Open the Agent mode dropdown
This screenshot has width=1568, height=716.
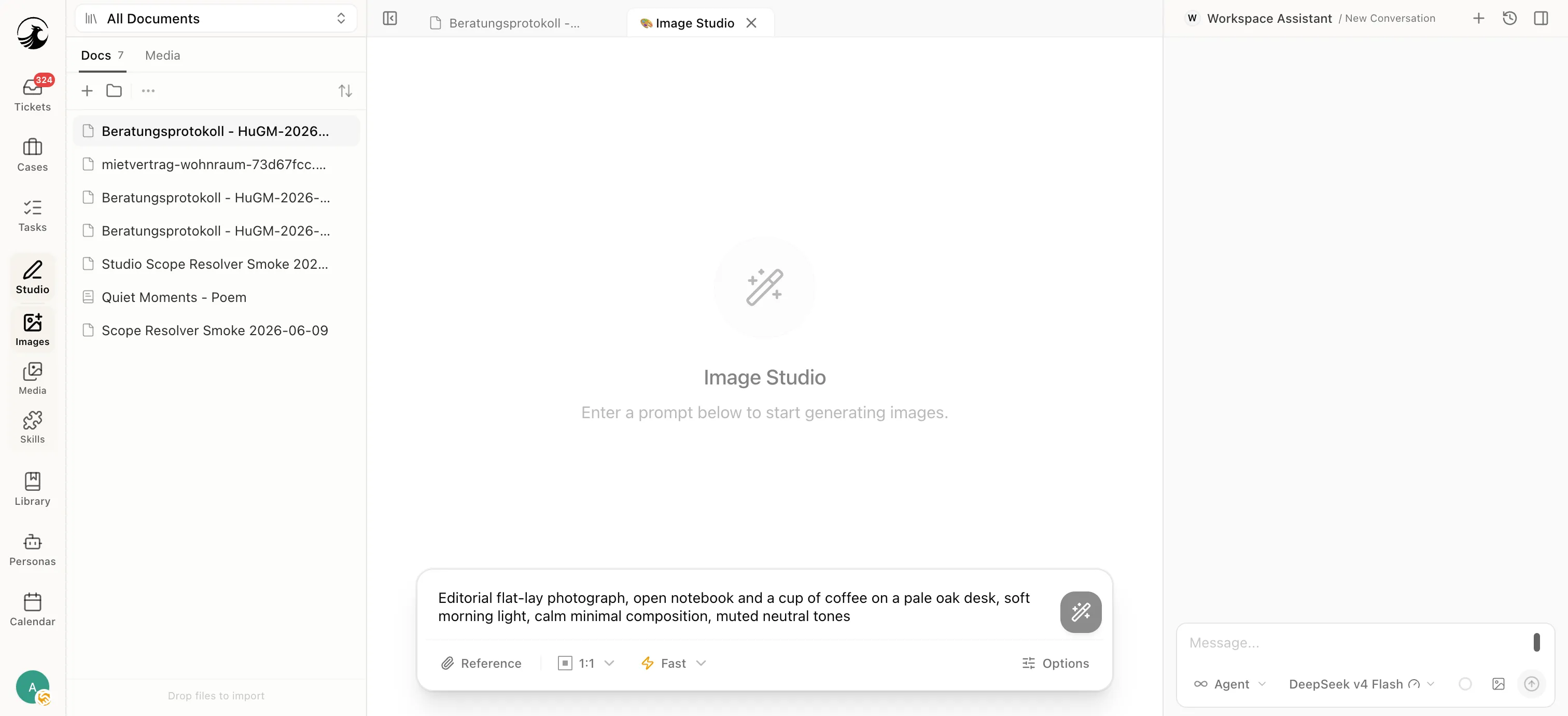coord(1229,684)
